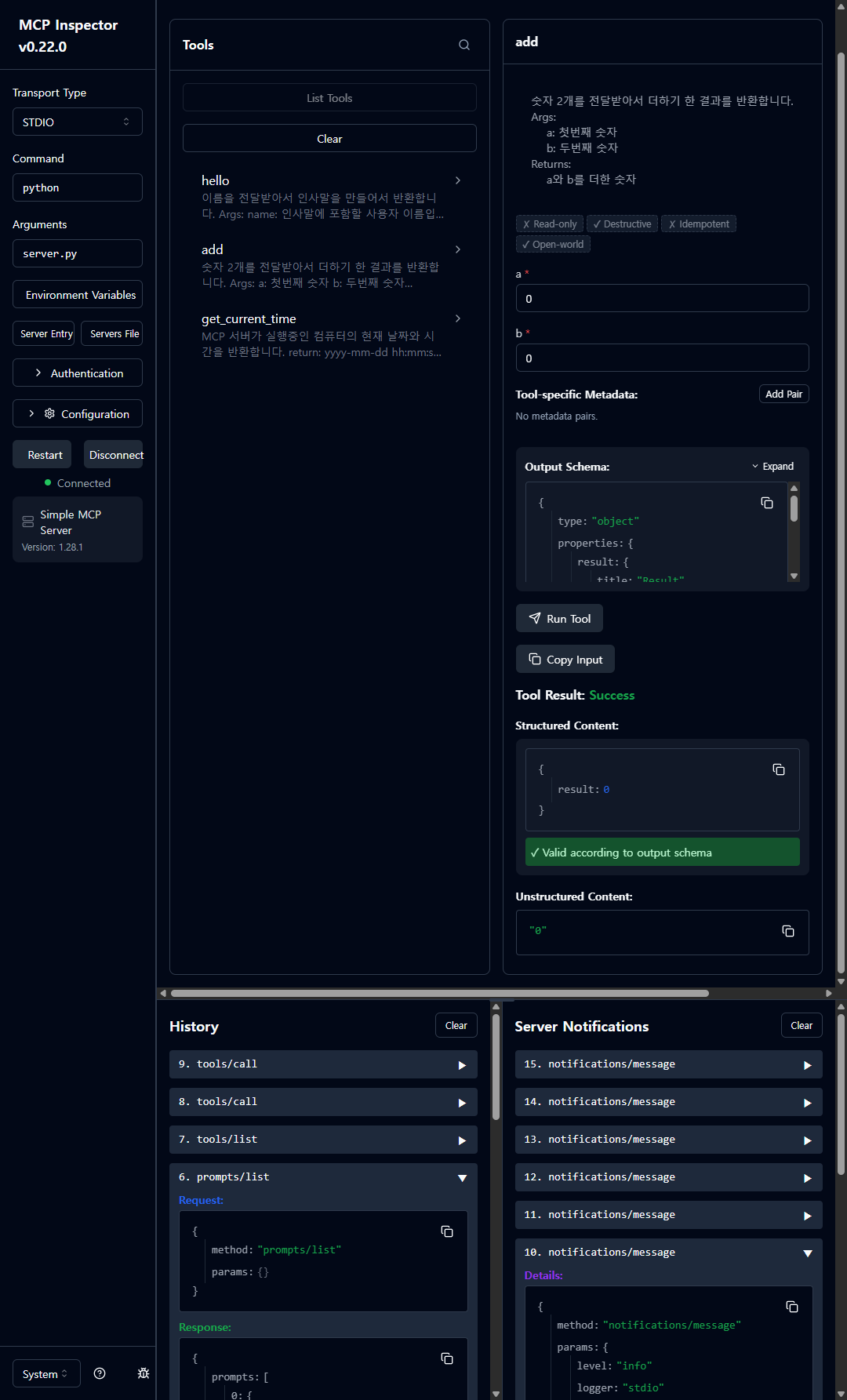Copy the Output Schema JSON

767,503
